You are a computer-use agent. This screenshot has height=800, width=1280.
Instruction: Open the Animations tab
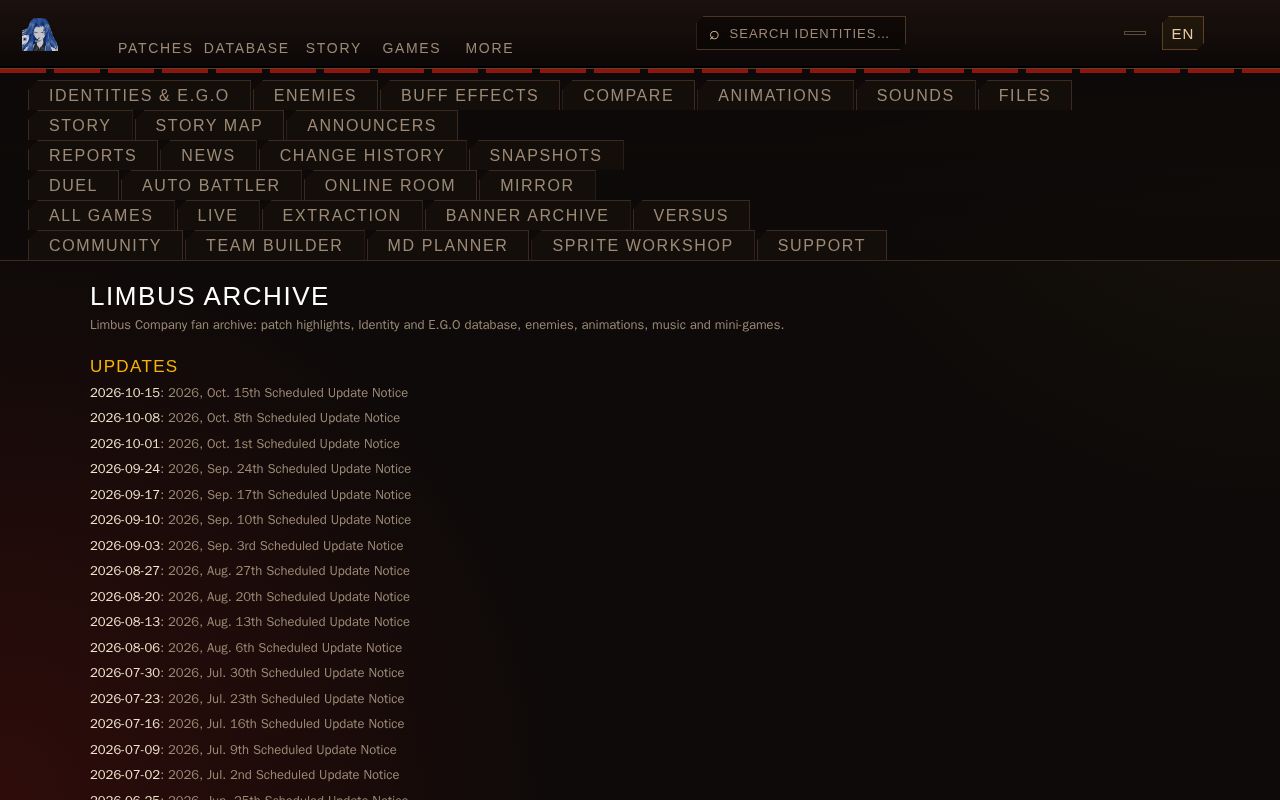point(775,95)
